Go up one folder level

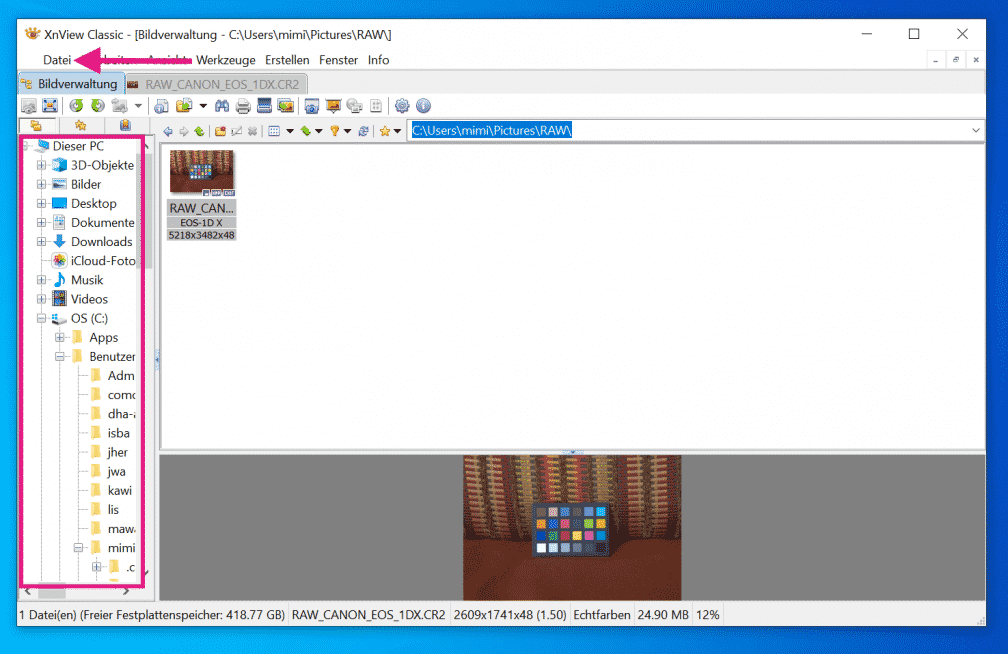[199, 131]
